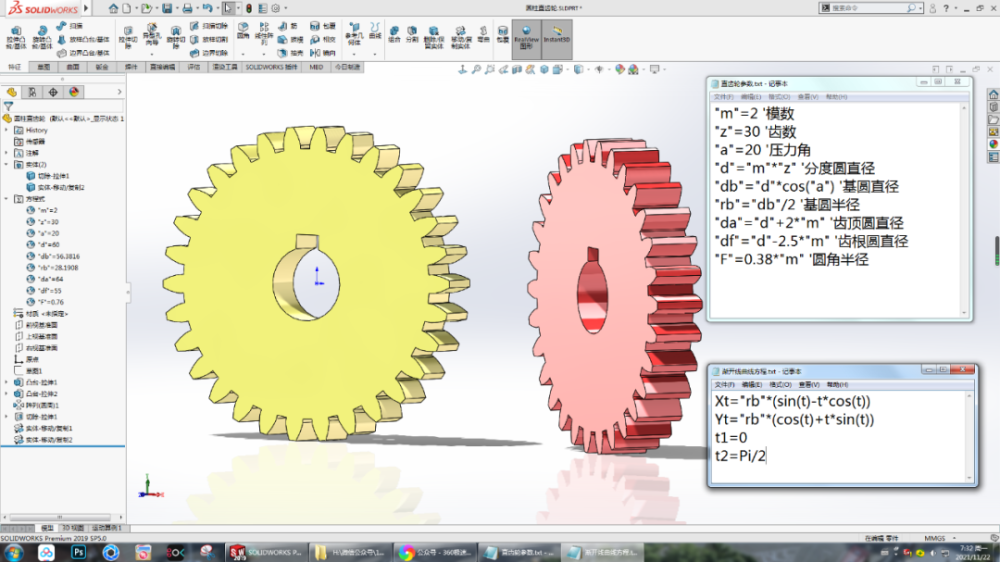This screenshot has width=1000, height=562.
Task: Click the Rebuild traffic light icon
Action: point(249,8)
